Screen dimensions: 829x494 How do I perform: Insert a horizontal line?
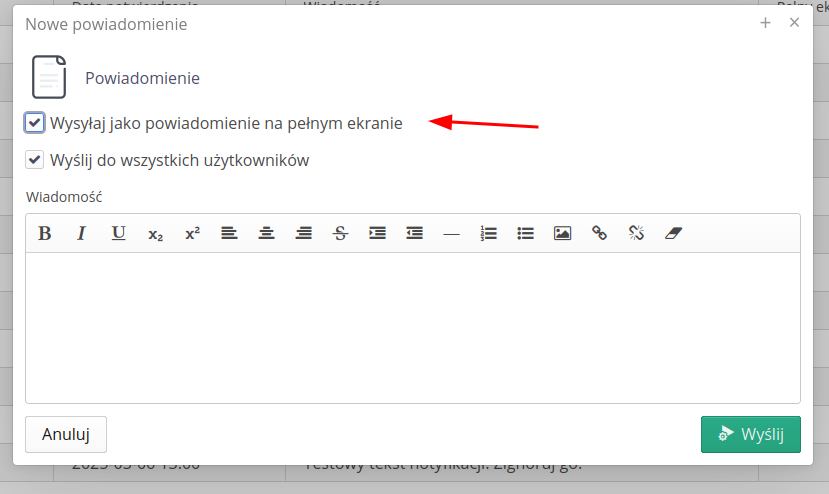coord(451,233)
